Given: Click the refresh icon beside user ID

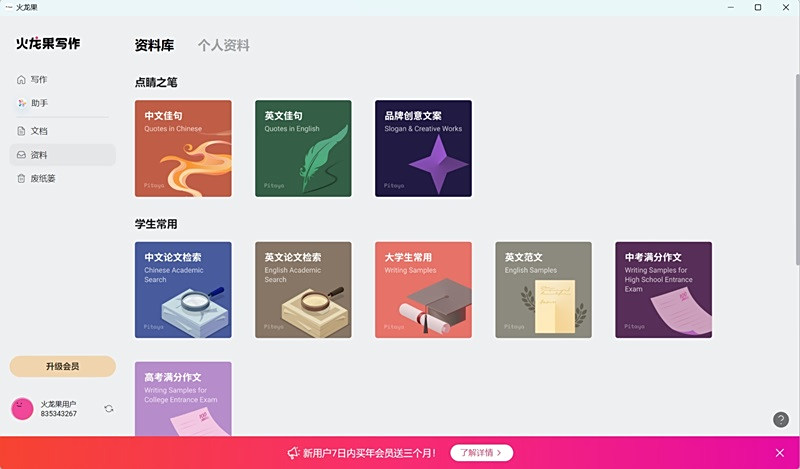Looking at the screenshot, I should click(109, 408).
